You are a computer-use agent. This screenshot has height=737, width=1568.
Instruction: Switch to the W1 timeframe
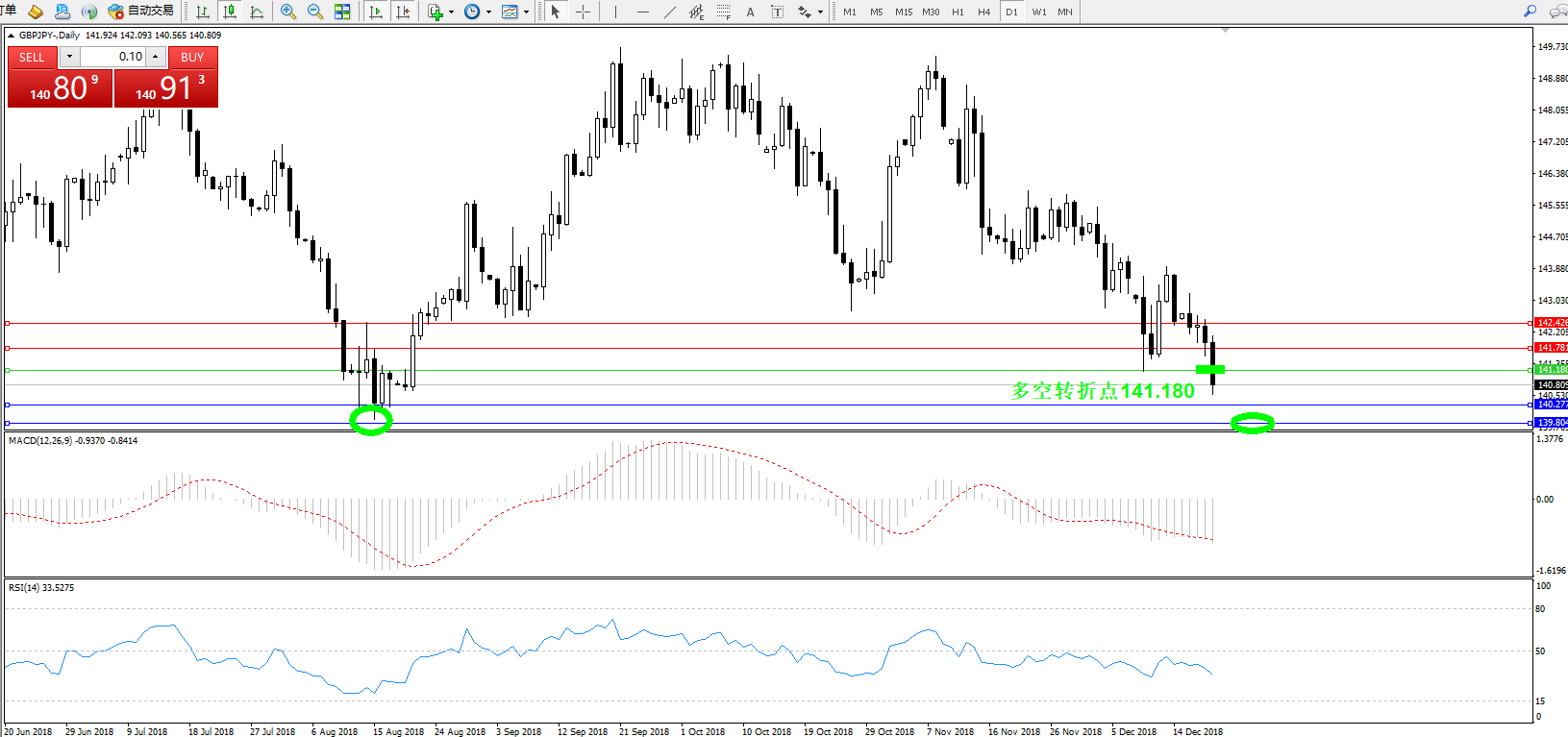pyautogui.click(x=1038, y=12)
